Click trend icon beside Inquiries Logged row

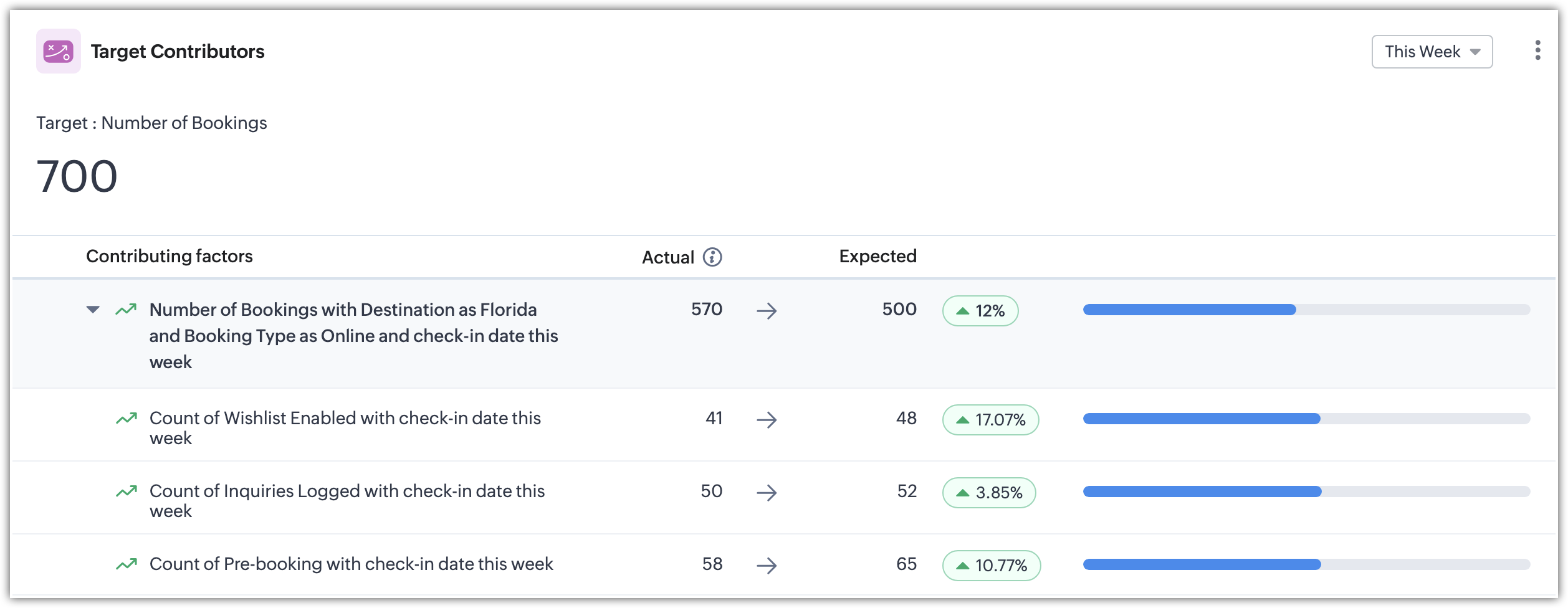126,492
